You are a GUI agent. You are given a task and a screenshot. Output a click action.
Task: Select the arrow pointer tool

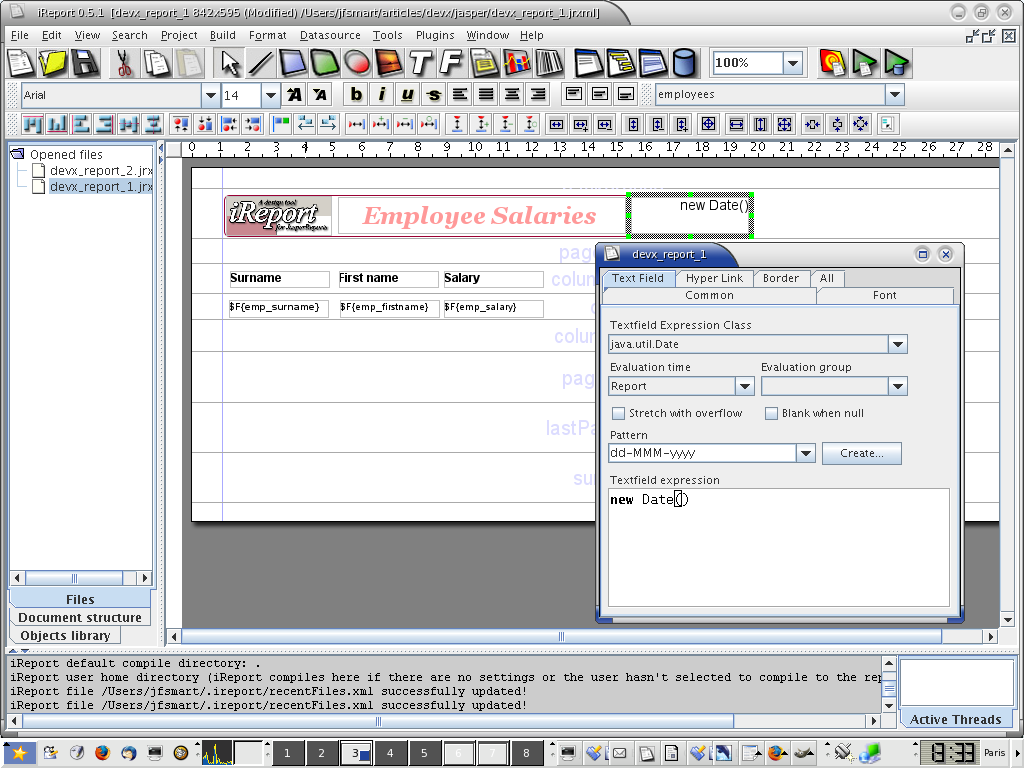229,63
